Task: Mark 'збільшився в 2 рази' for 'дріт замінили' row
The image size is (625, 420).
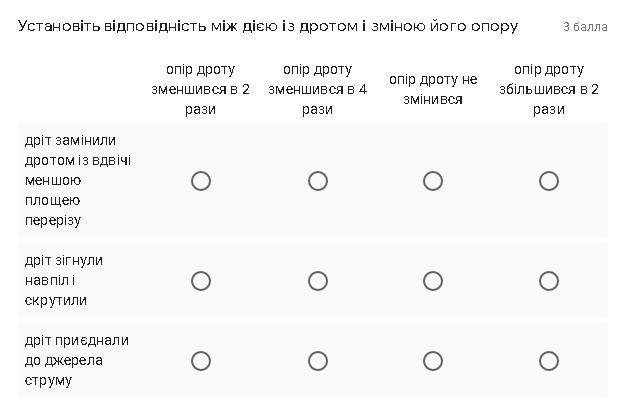Action: pyautogui.click(x=549, y=181)
